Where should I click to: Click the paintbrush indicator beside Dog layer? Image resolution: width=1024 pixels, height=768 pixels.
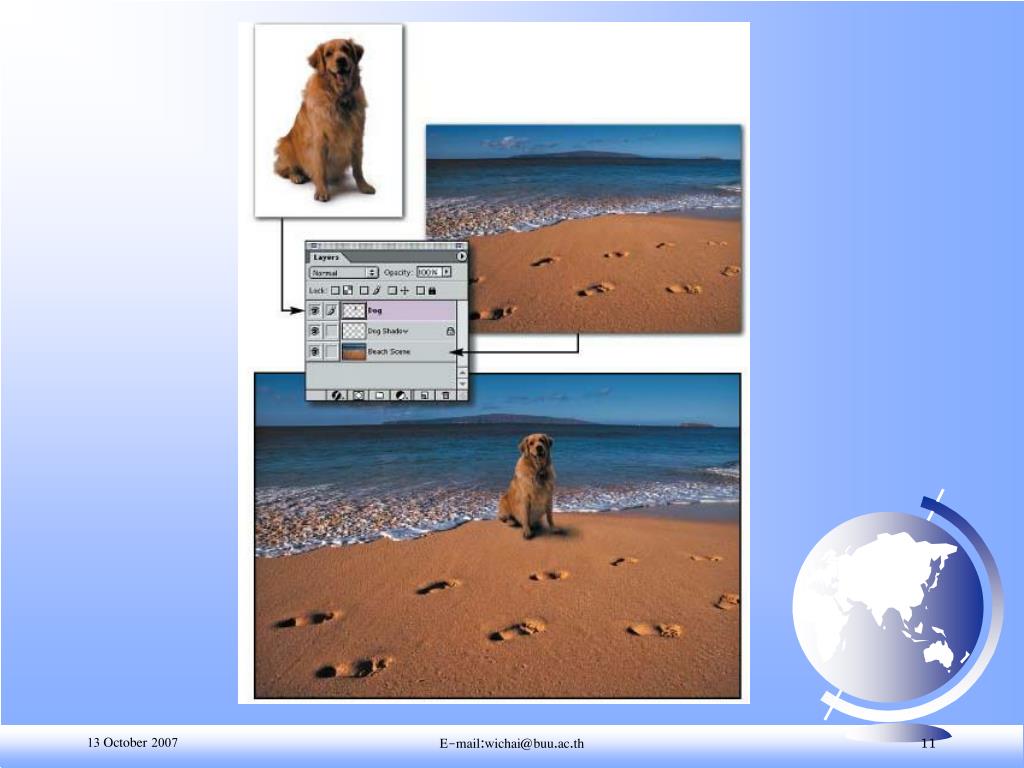click(x=331, y=311)
